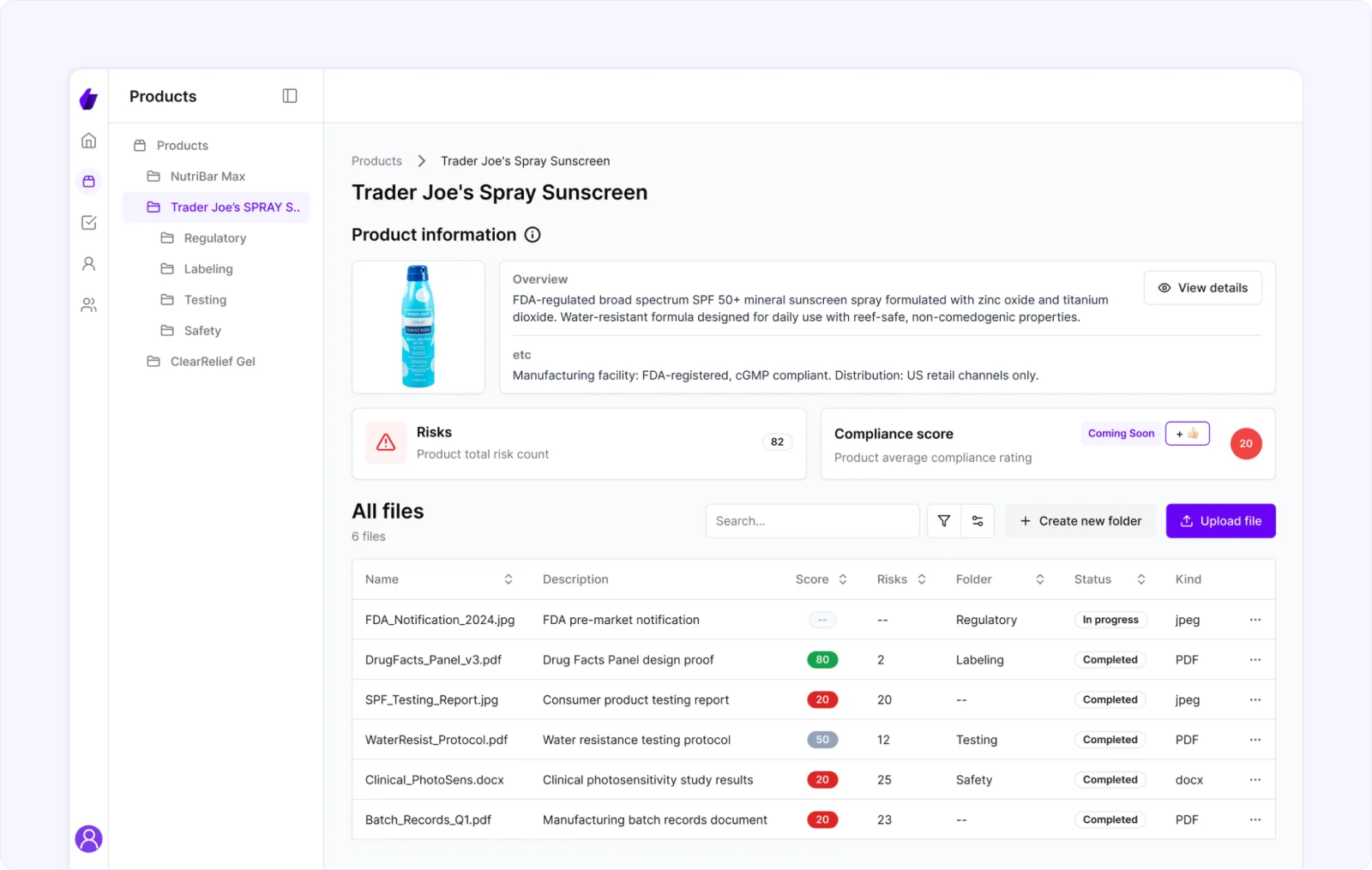Click the Product information info icon

[x=533, y=235]
